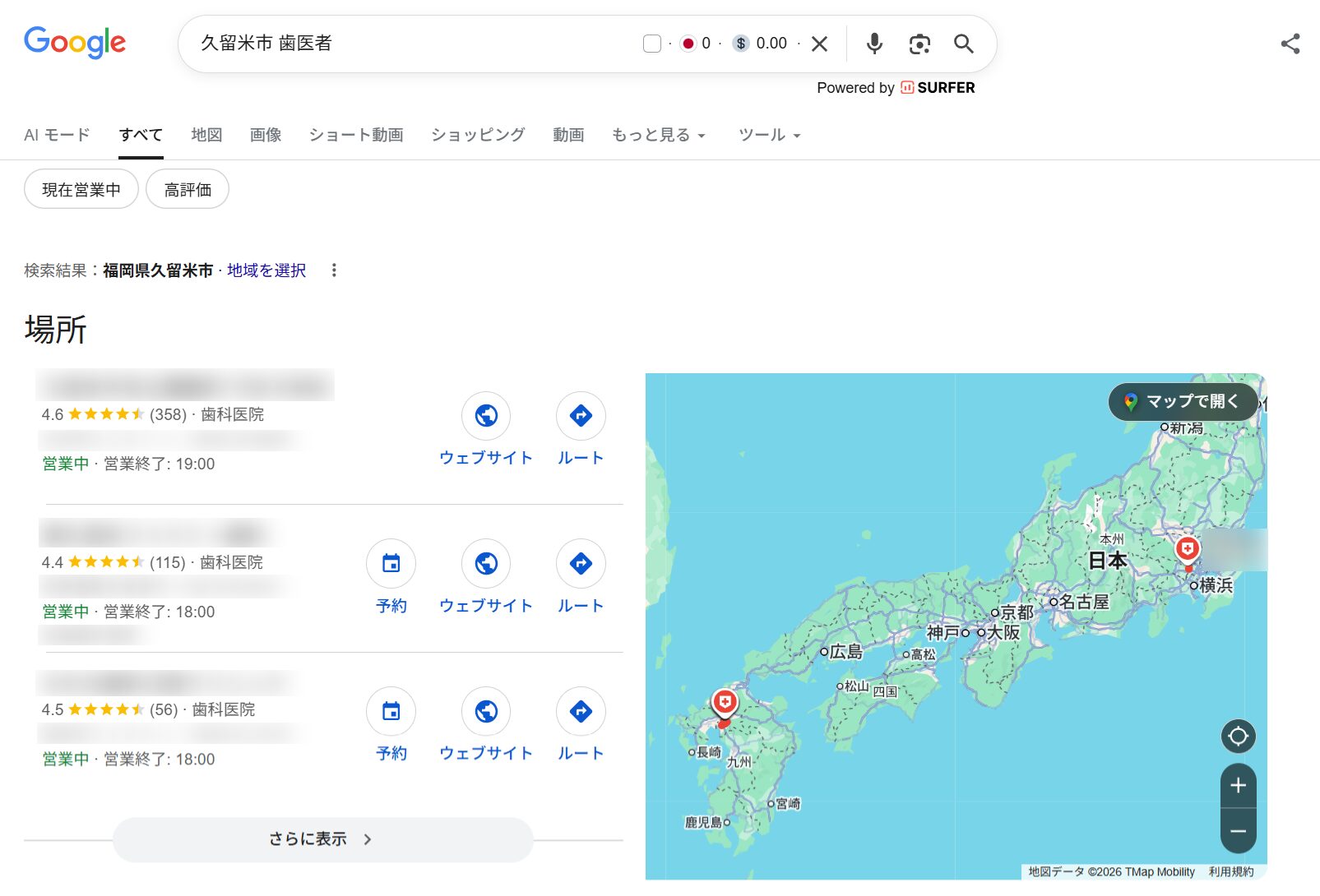Start a voice search with the microphone
This screenshot has width=1320, height=896.
tap(874, 44)
